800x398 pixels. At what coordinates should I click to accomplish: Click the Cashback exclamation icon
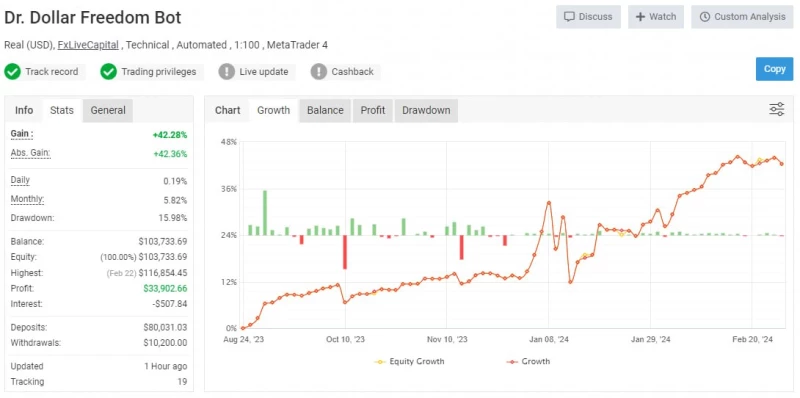click(x=318, y=71)
